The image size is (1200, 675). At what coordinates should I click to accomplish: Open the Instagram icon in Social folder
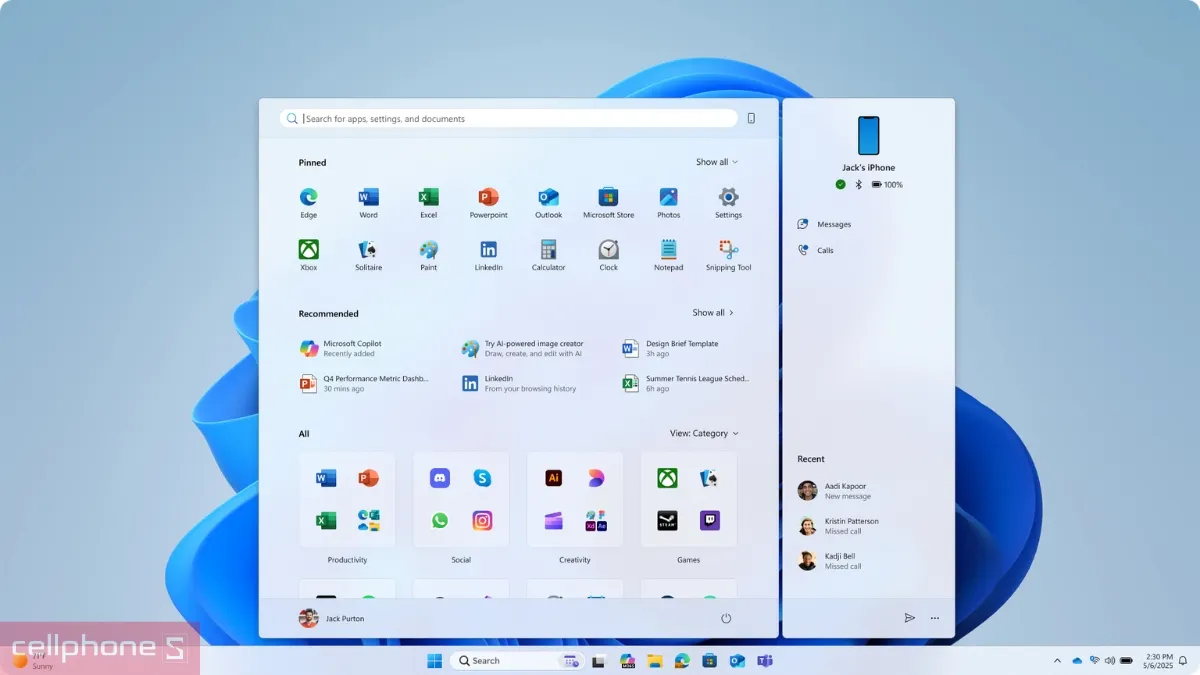point(482,520)
